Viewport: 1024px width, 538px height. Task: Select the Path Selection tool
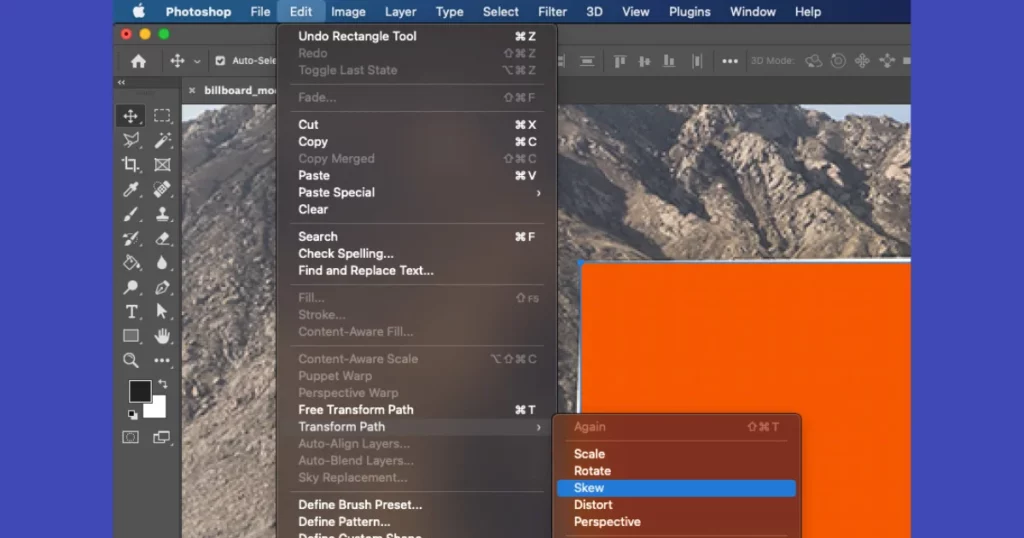click(x=162, y=312)
